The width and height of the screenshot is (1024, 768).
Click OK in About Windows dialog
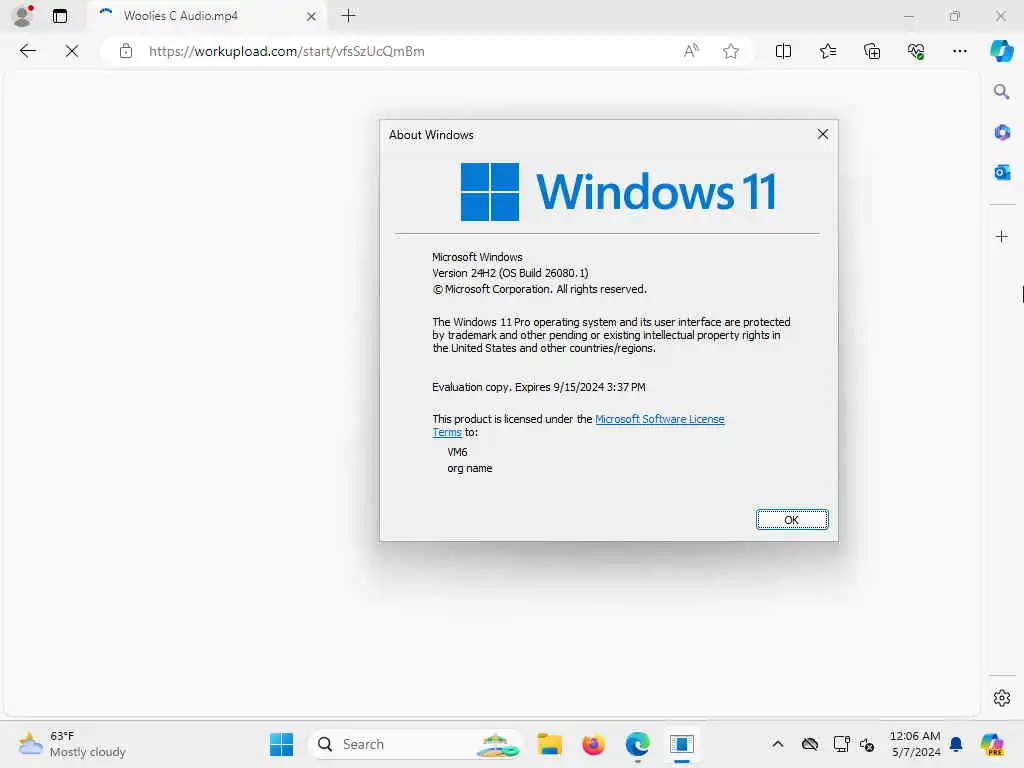tap(792, 520)
